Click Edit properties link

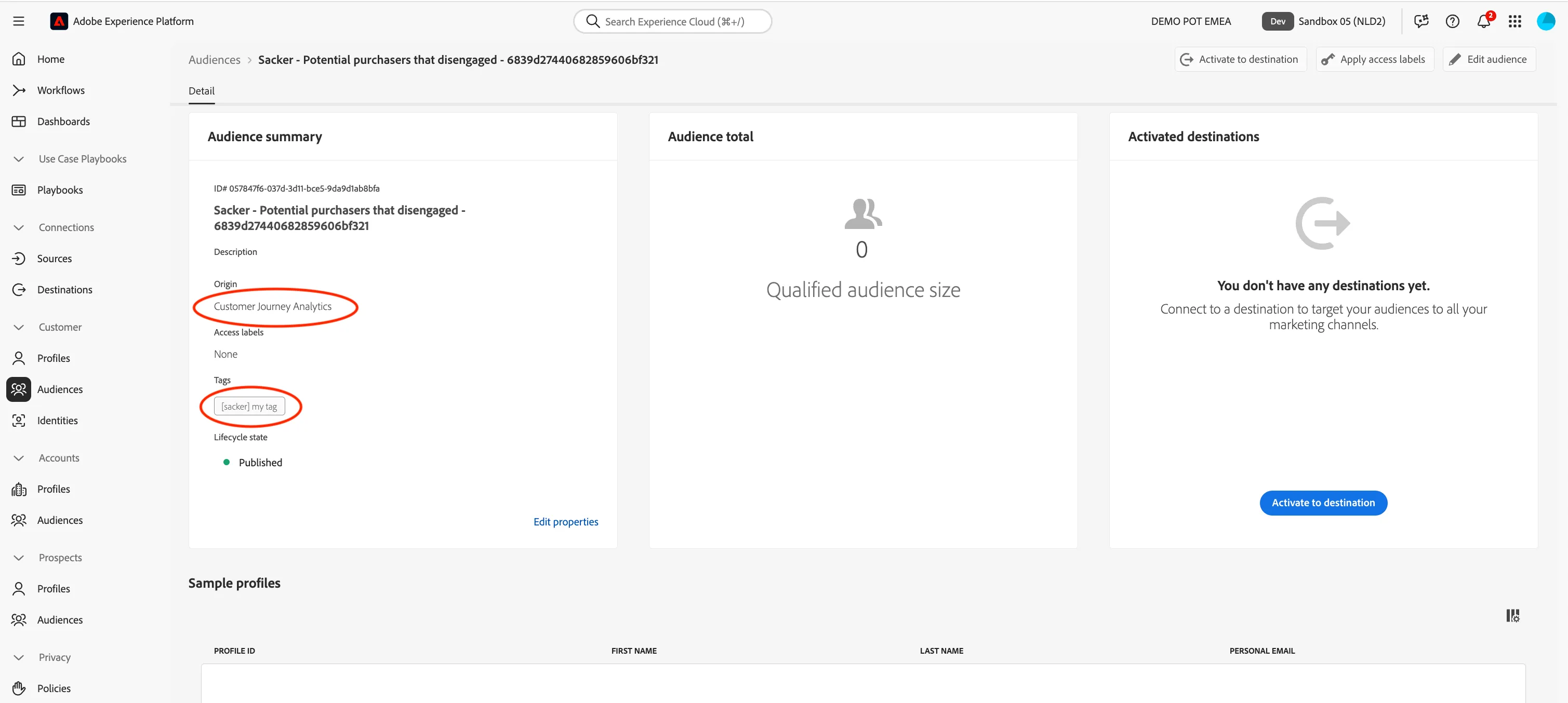tap(565, 522)
